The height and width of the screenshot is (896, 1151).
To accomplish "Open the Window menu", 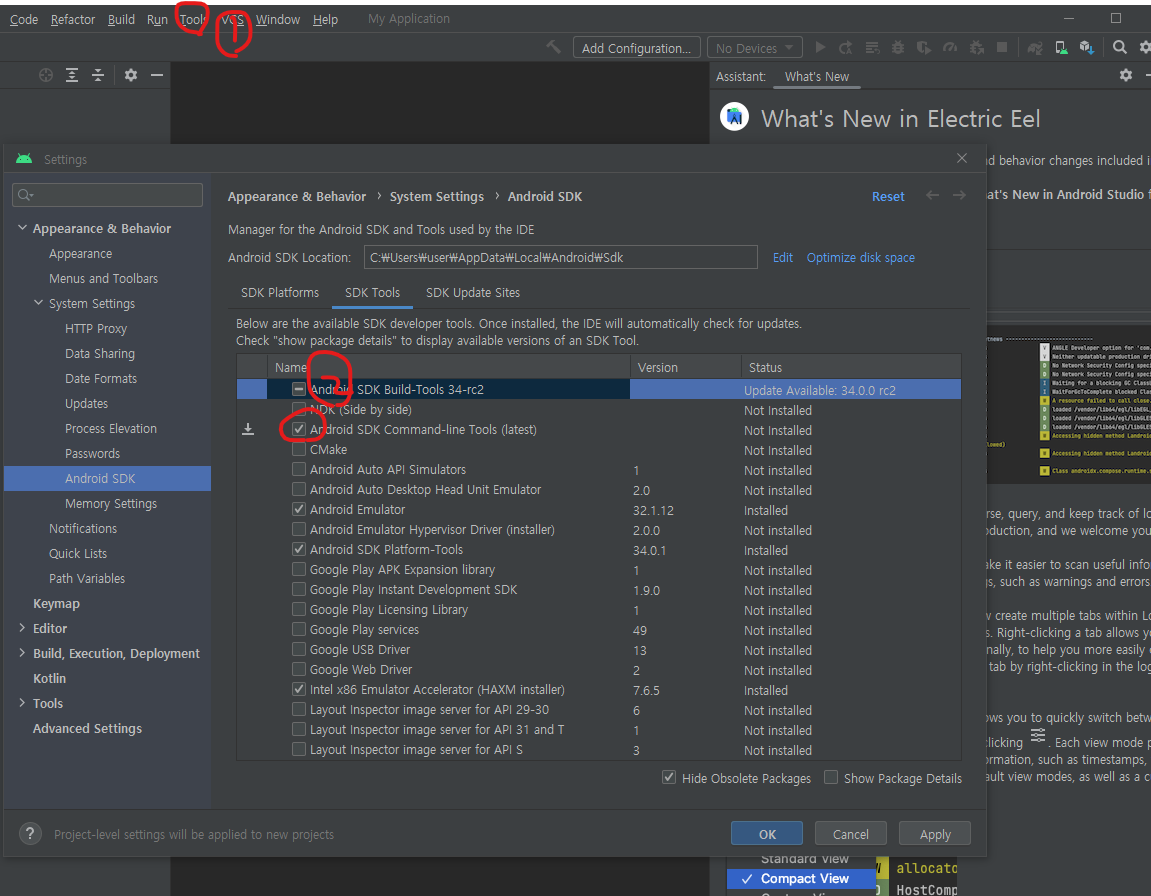I will 277,20.
